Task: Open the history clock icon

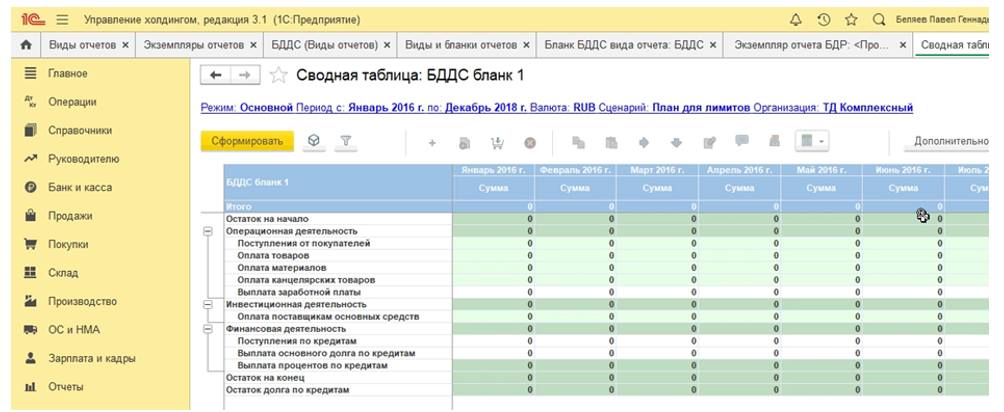Action: (x=824, y=20)
